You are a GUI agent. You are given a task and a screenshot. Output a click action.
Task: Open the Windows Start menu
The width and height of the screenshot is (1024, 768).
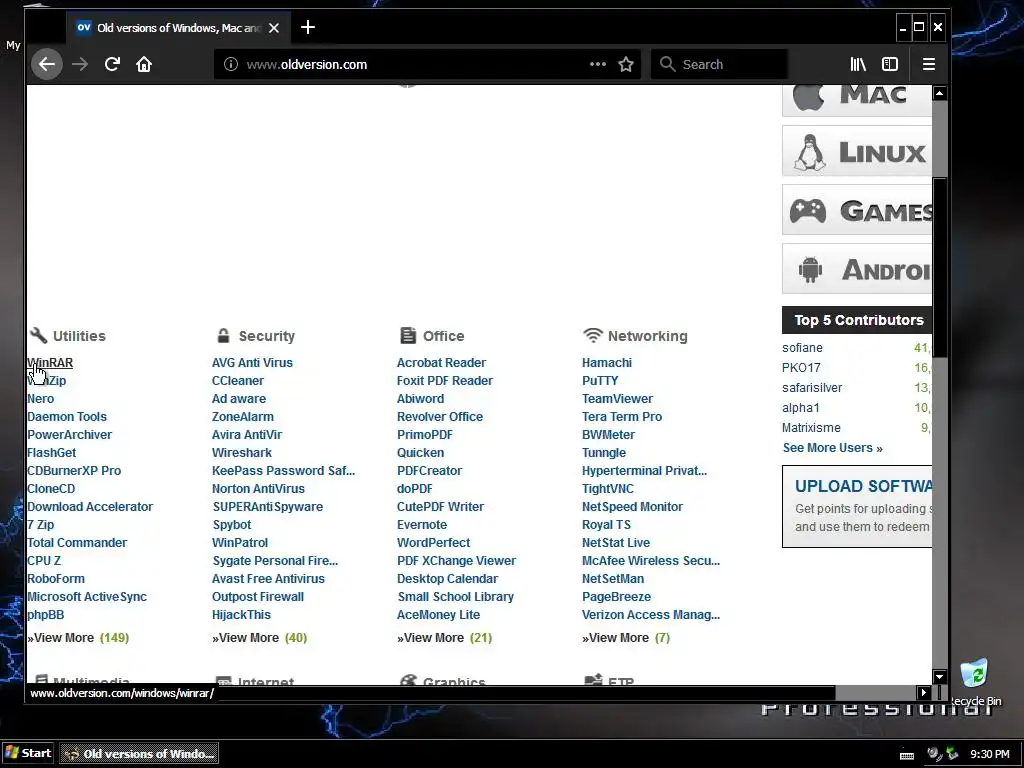[x=29, y=753]
